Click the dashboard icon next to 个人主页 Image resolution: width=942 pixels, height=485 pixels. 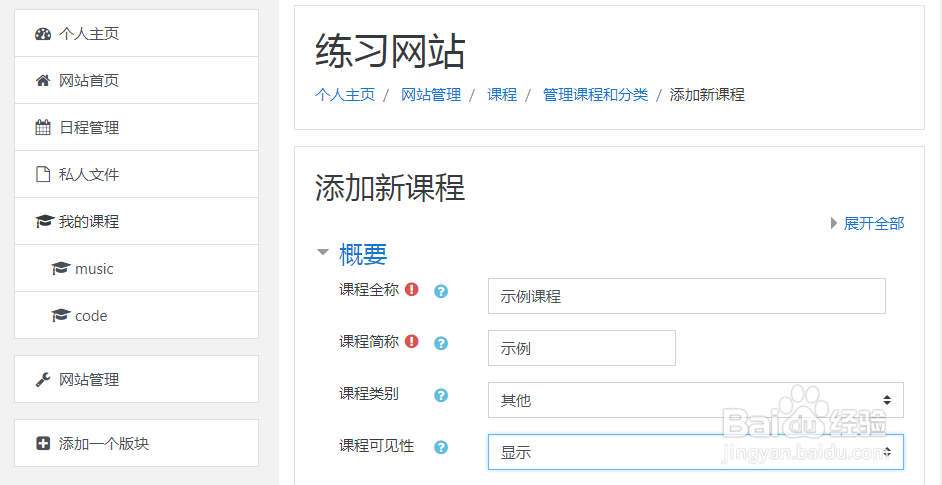coord(43,34)
